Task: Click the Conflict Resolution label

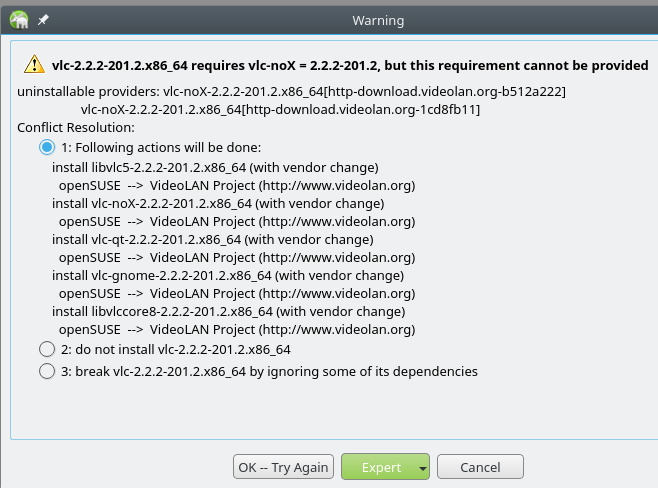Action: [76, 128]
